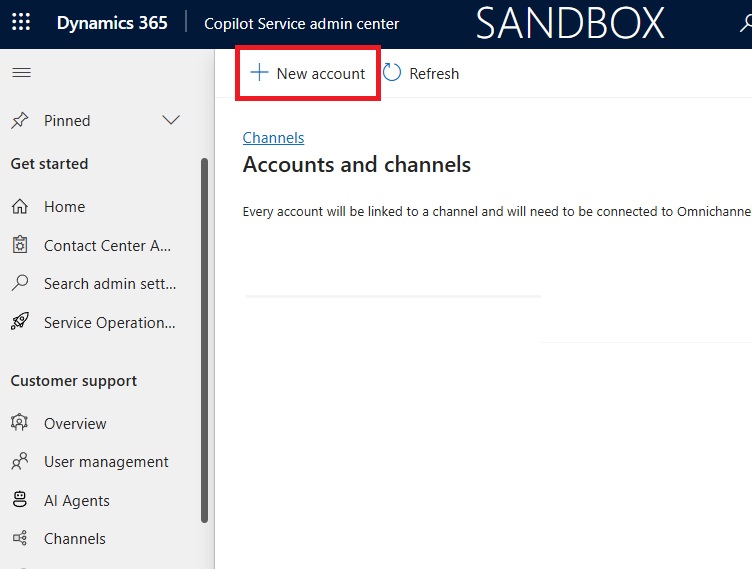This screenshot has height=569, width=752.
Task: Click the Refresh button label
Action: point(434,74)
